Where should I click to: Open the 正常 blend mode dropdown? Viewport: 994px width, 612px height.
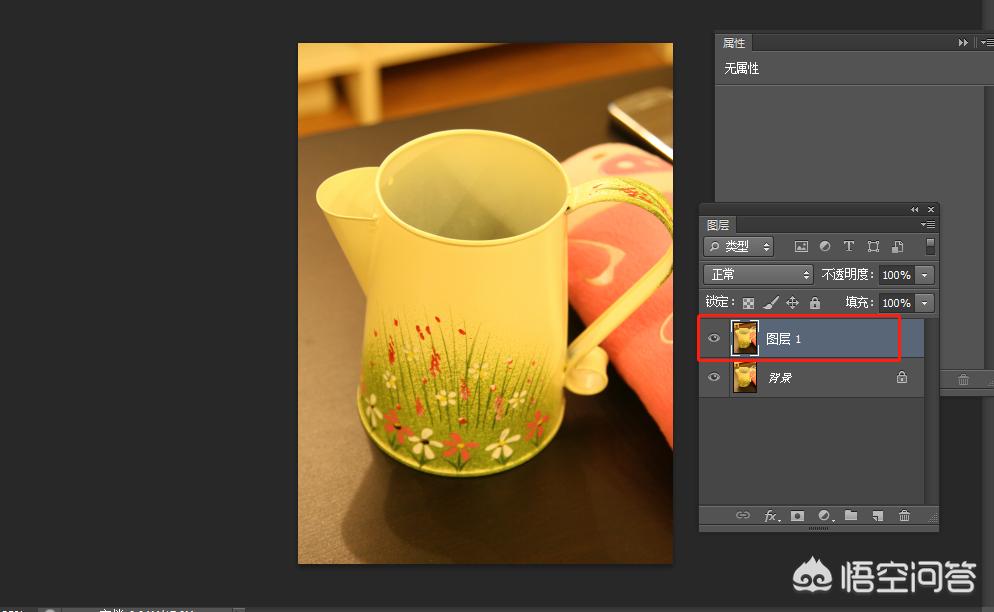[x=758, y=275]
